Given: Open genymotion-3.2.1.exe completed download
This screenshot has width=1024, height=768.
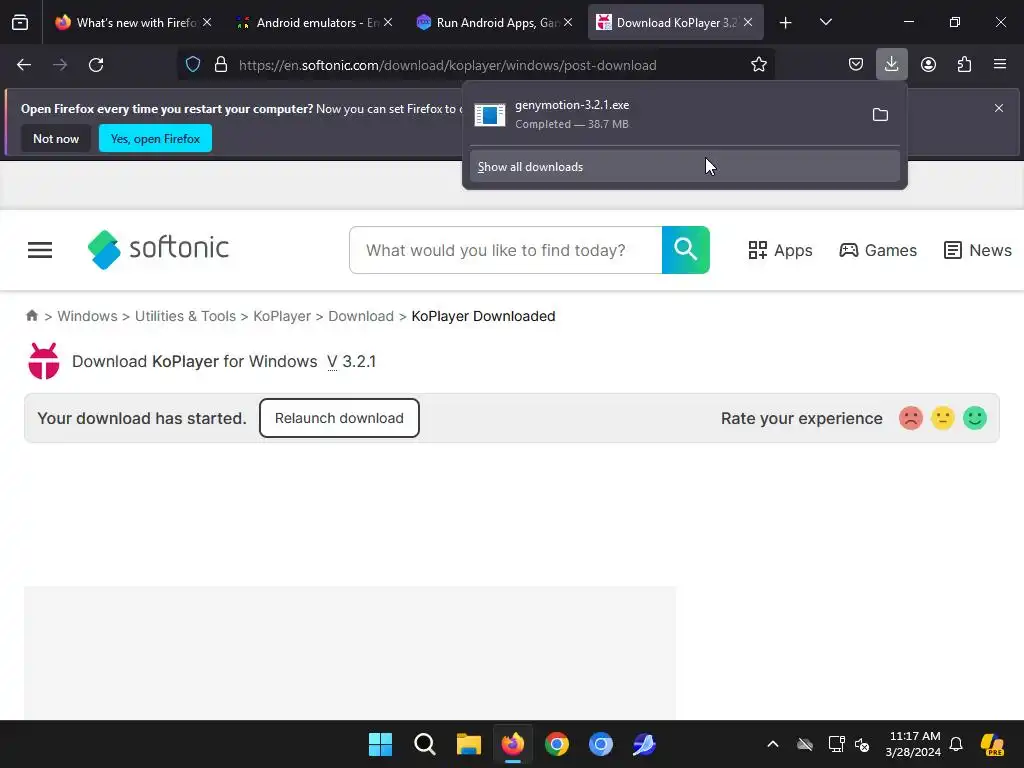Looking at the screenshot, I should click(x=666, y=114).
